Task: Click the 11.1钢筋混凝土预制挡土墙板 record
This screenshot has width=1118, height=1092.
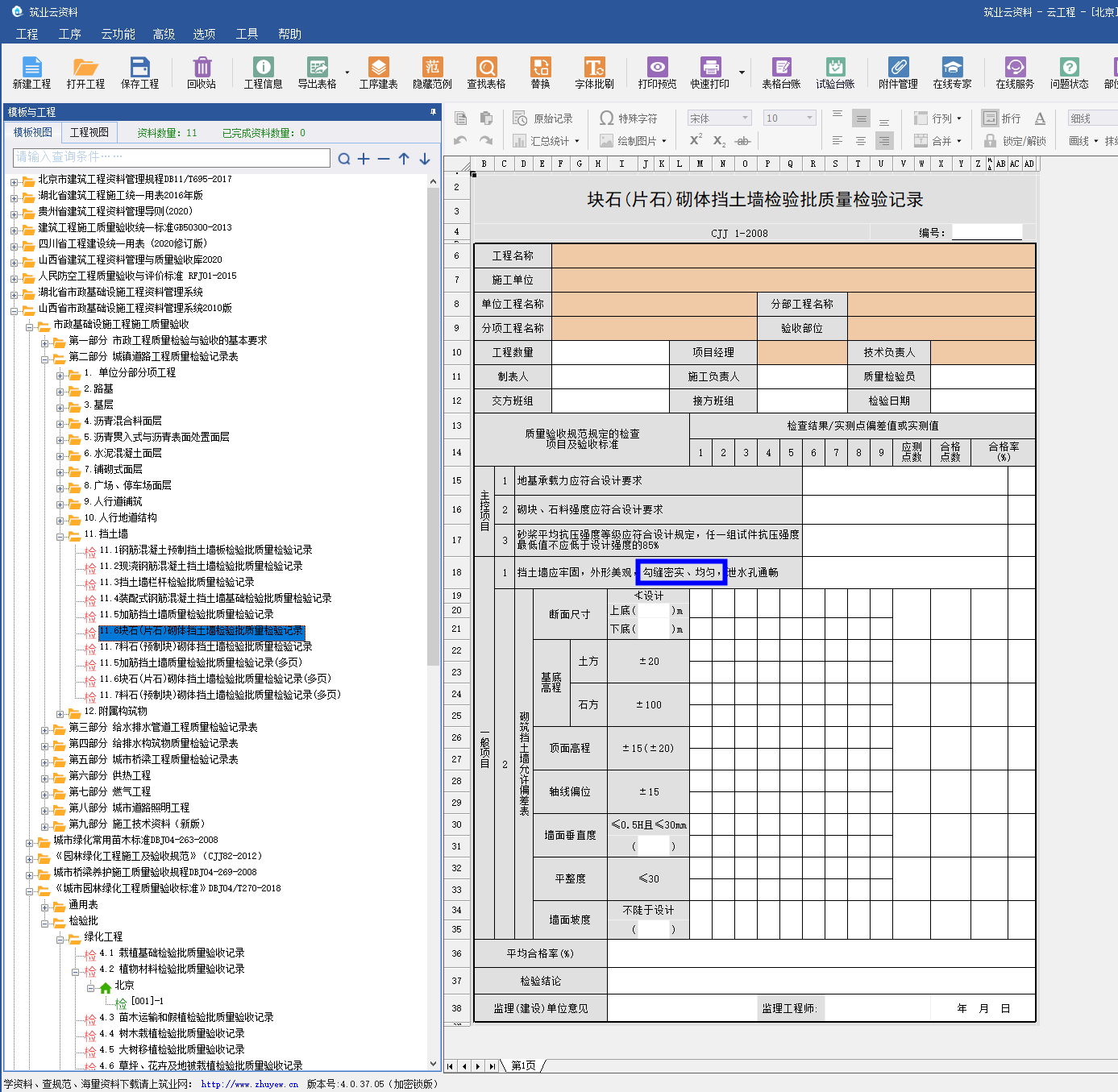Action: 206,550
